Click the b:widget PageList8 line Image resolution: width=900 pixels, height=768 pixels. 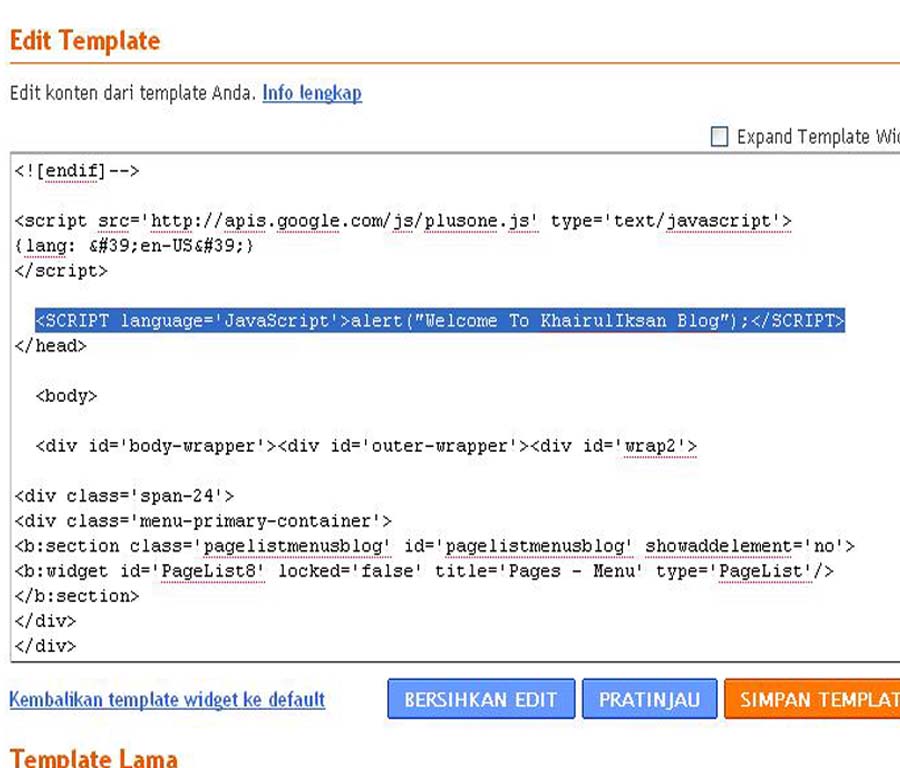(424, 571)
